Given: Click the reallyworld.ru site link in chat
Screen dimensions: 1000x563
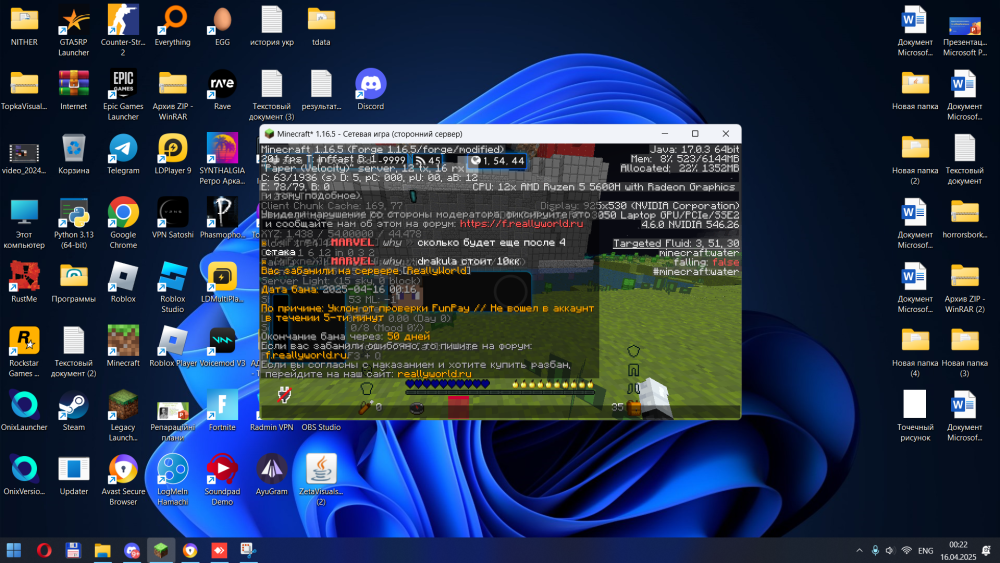Looking at the screenshot, I should coord(434,374).
